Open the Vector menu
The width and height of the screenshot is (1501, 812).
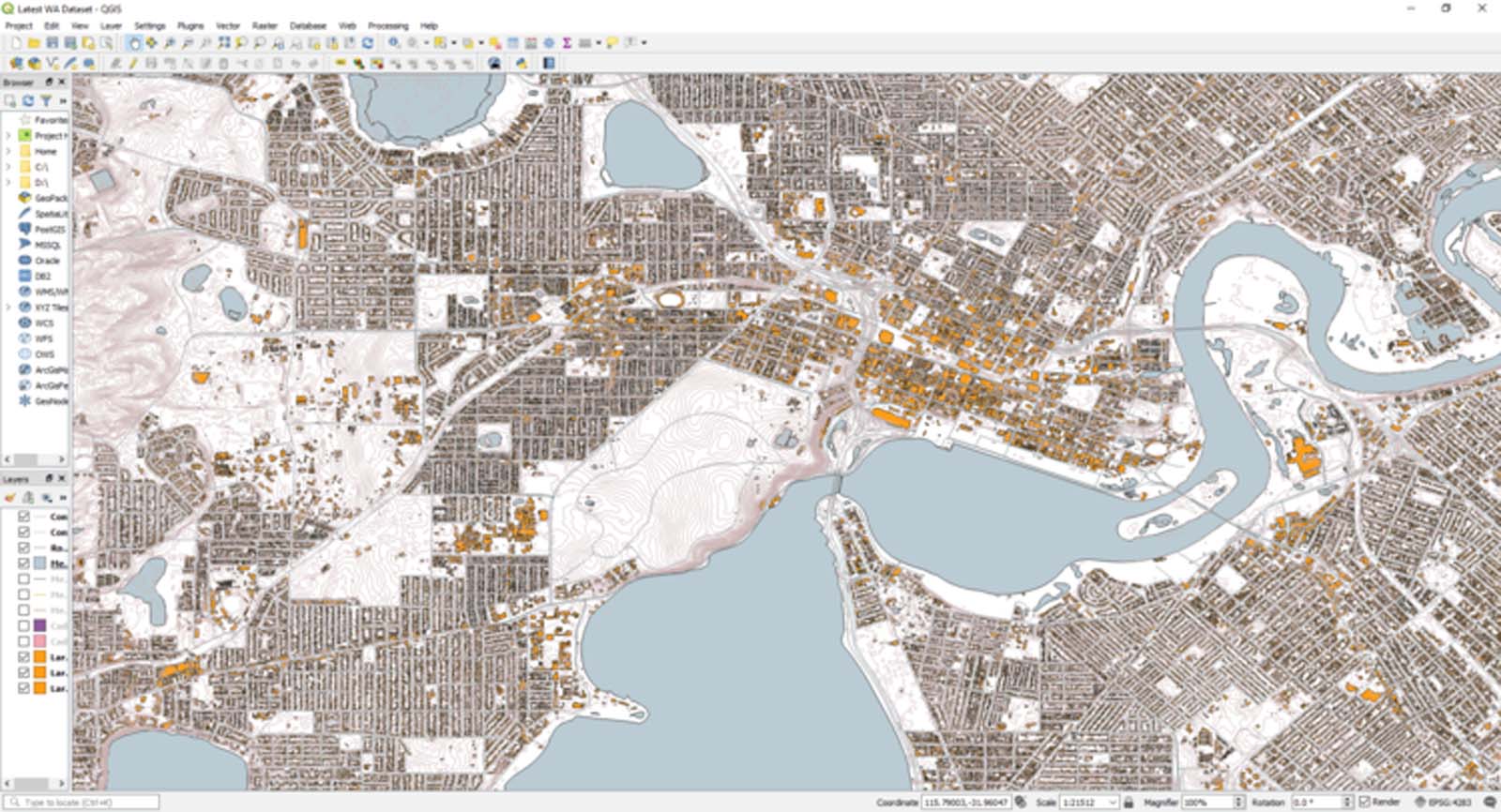point(228,26)
